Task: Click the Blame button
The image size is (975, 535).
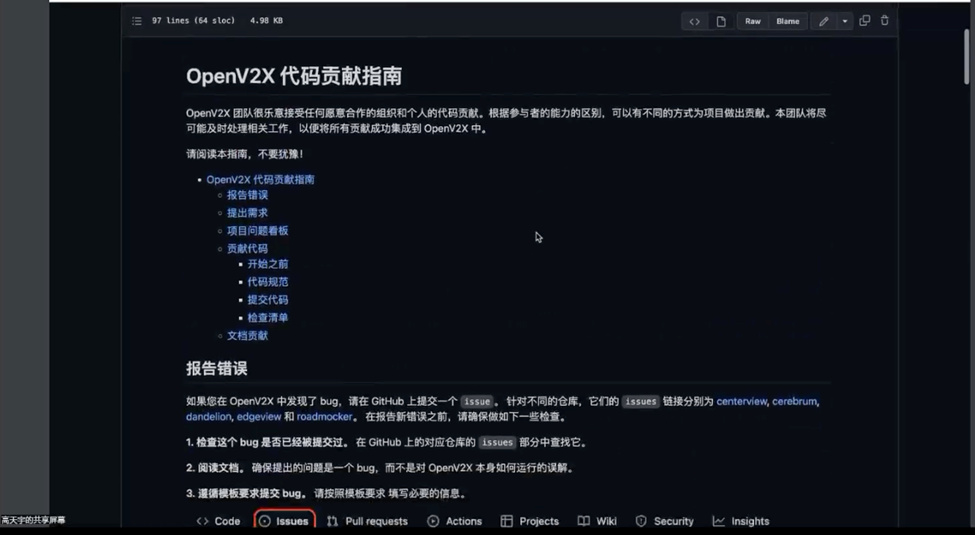Action: [788, 21]
